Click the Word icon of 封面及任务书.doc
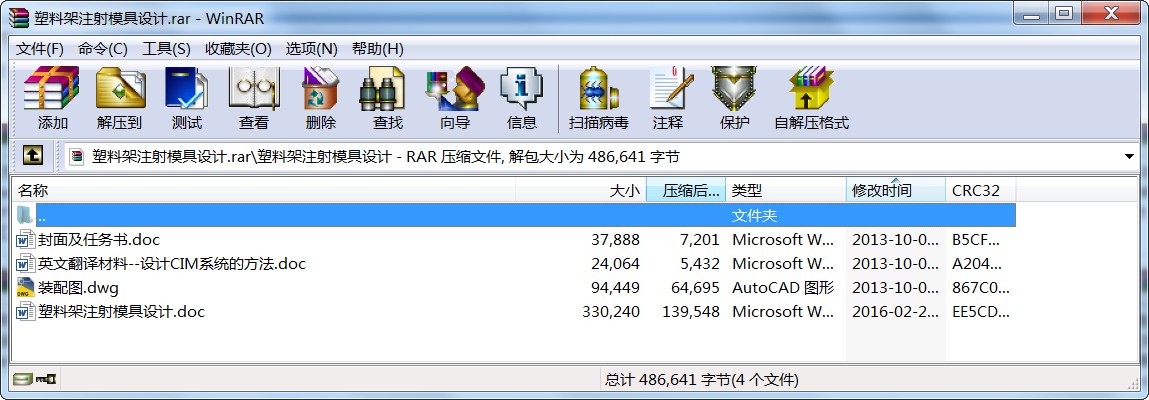This screenshot has width=1149, height=400. click(26, 240)
